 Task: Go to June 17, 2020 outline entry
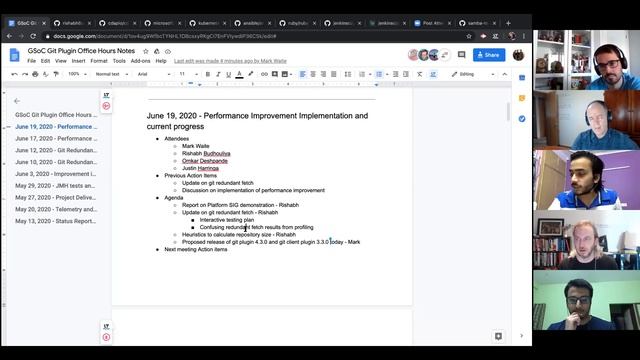pyautogui.click(x=56, y=138)
